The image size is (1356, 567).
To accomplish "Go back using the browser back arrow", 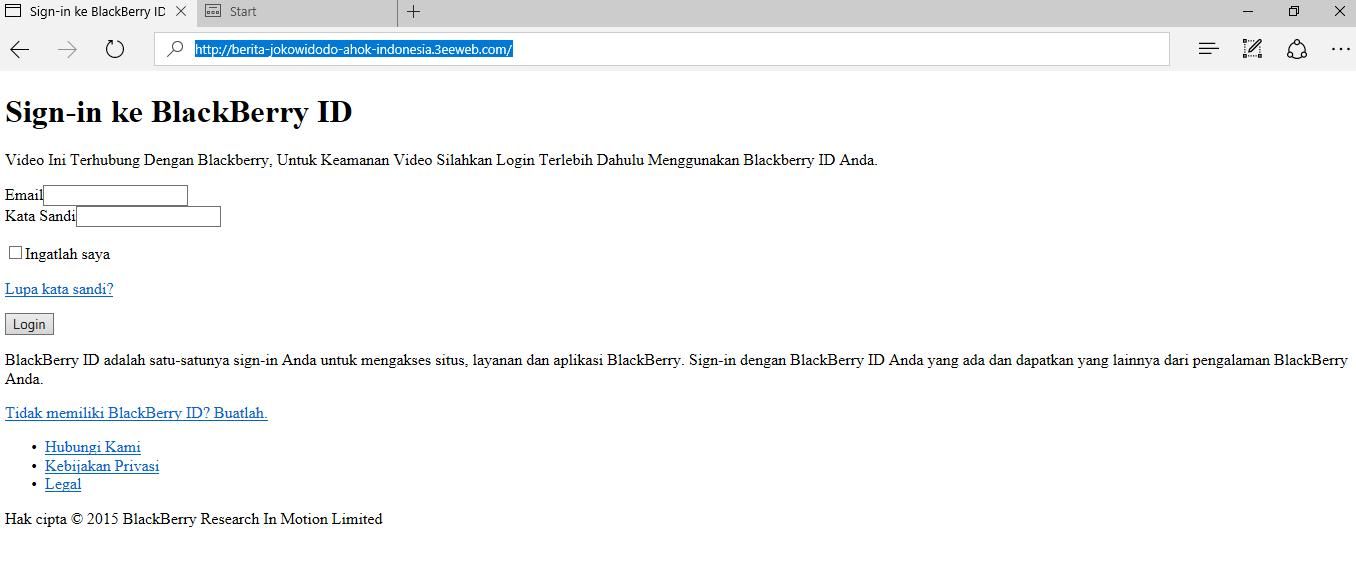I will 20,49.
